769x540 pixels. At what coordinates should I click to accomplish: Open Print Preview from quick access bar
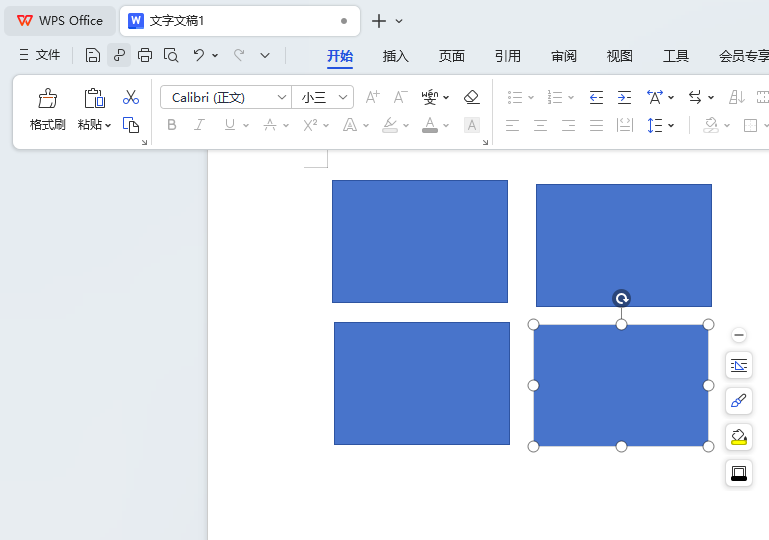tap(171, 55)
